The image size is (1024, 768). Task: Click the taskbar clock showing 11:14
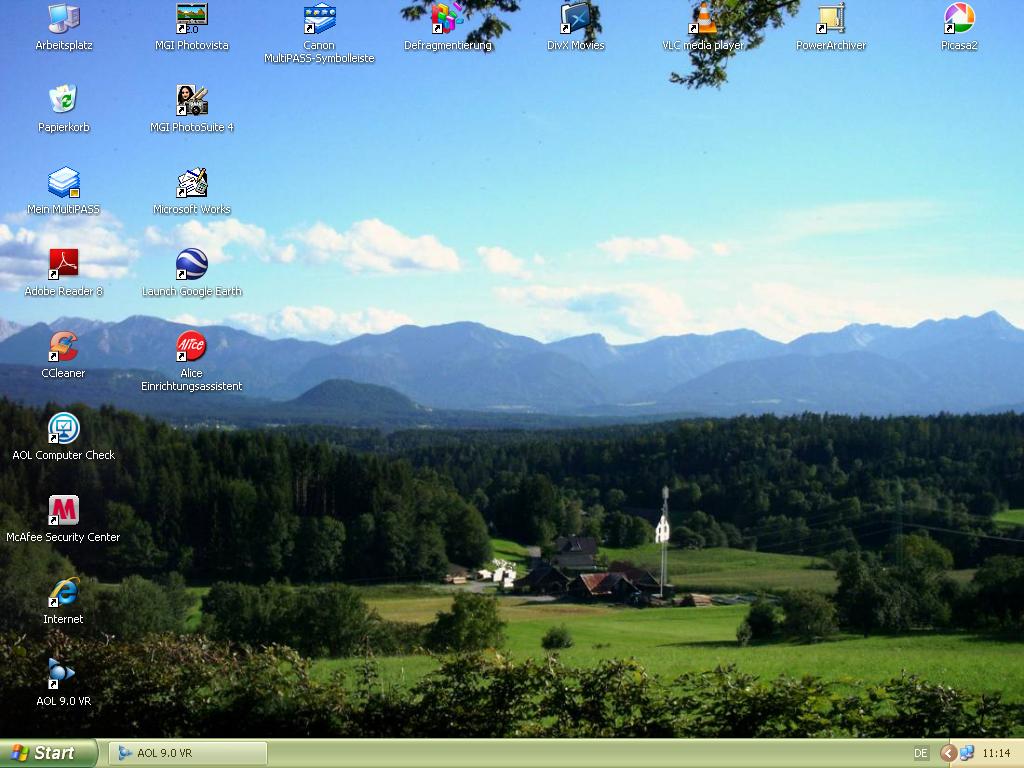pyautogui.click(x=996, y=753)
